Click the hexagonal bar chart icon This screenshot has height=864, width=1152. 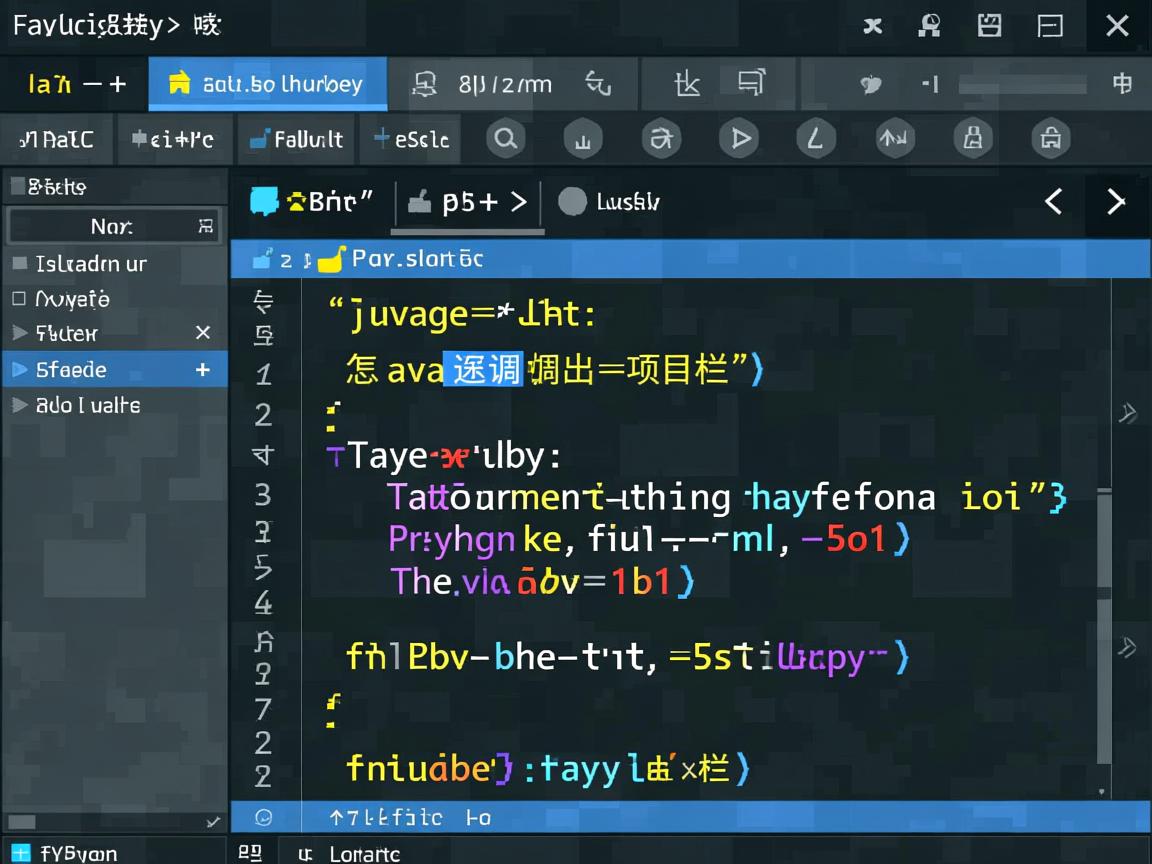[x=582, y=139]
